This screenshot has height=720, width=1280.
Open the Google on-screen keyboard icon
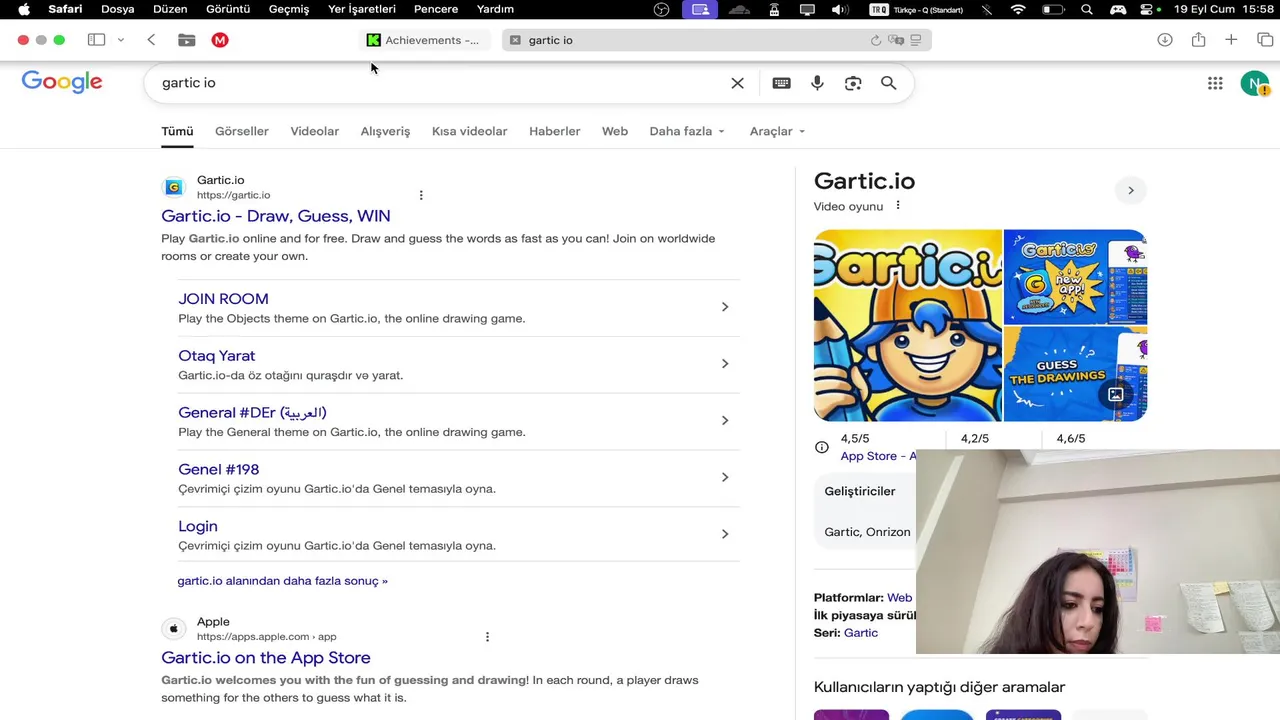(782, 83)
